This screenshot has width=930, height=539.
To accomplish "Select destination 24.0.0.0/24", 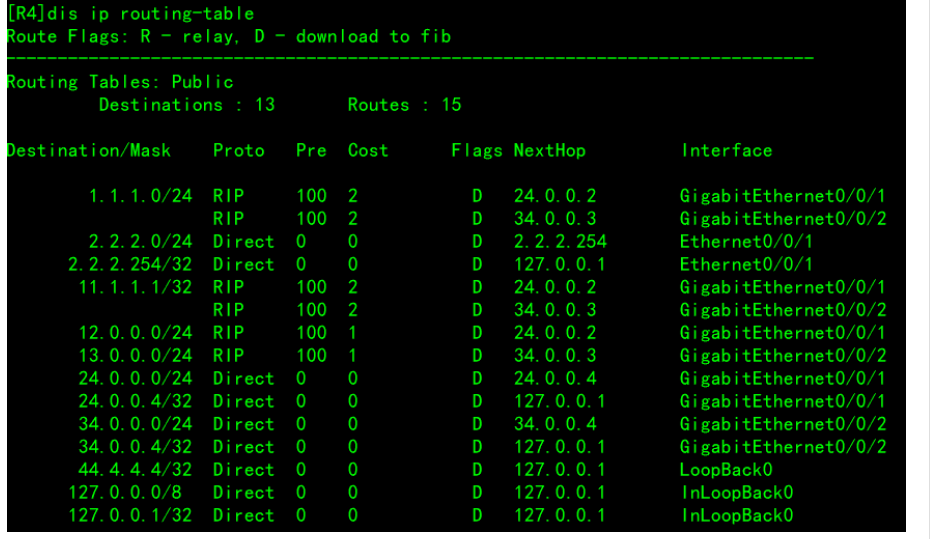I will pos(135,379).
